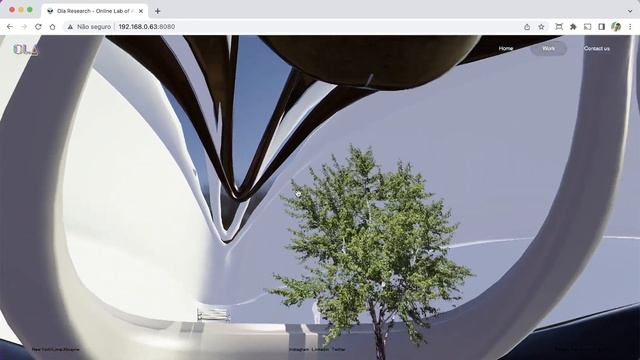
Task: Go to the Home nav item
Action: click(506, 48)
